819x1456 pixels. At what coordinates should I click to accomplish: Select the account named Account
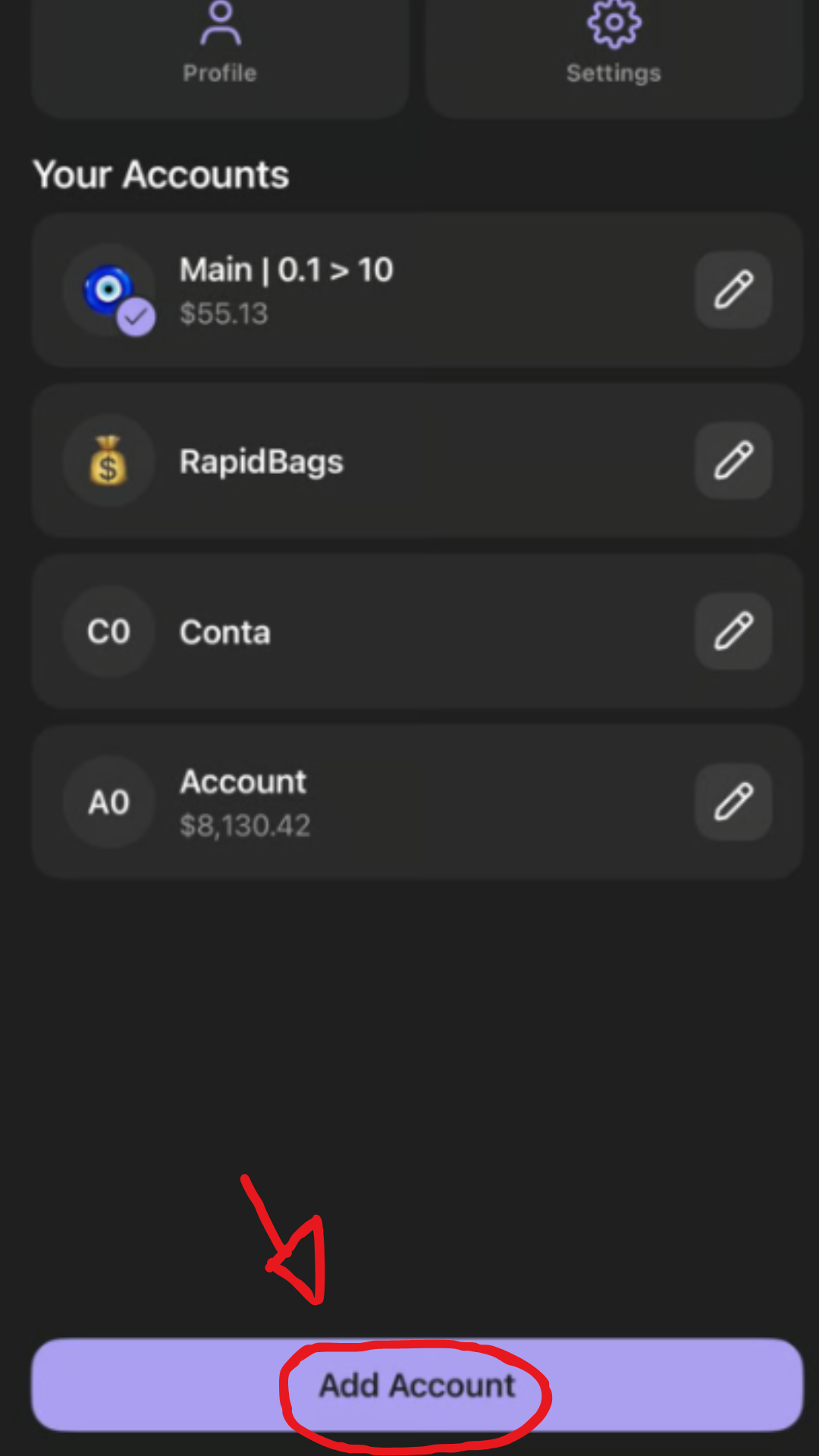point(243,781)
